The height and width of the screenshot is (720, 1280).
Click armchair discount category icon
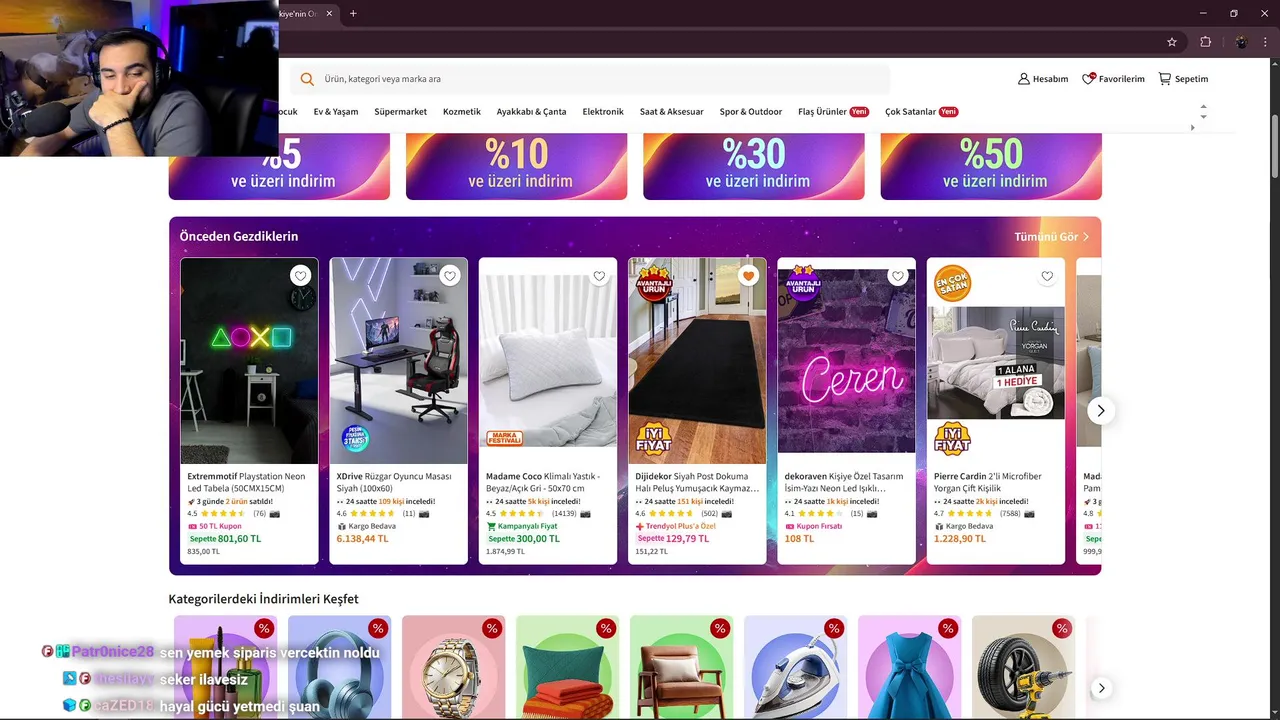[x=681, y=667]
